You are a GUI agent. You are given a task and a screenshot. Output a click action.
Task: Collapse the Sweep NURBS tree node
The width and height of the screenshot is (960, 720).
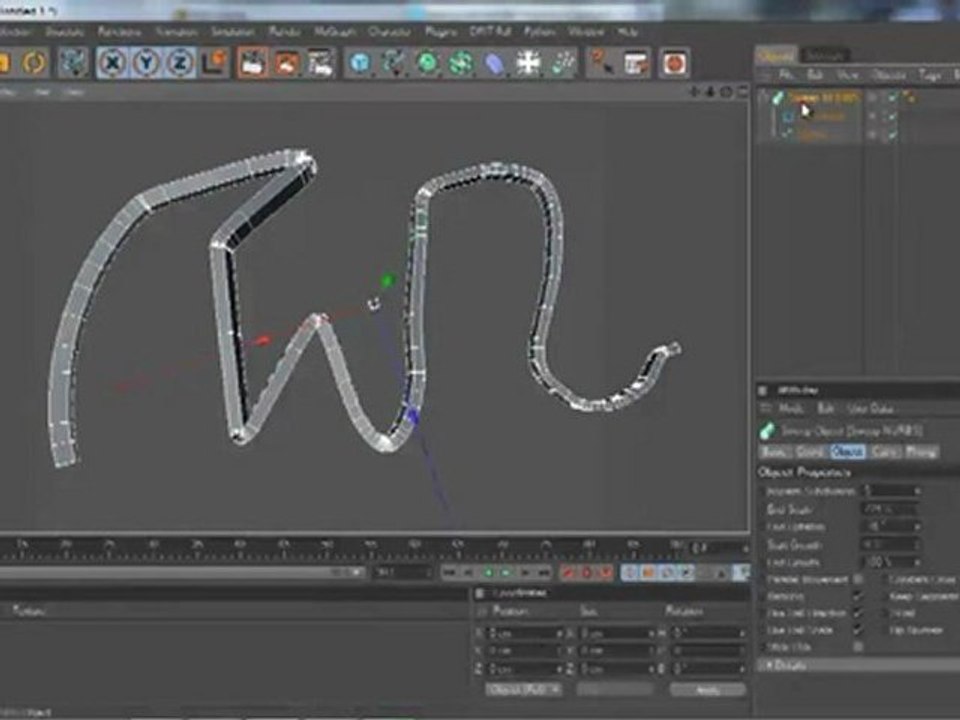[764, 97]
